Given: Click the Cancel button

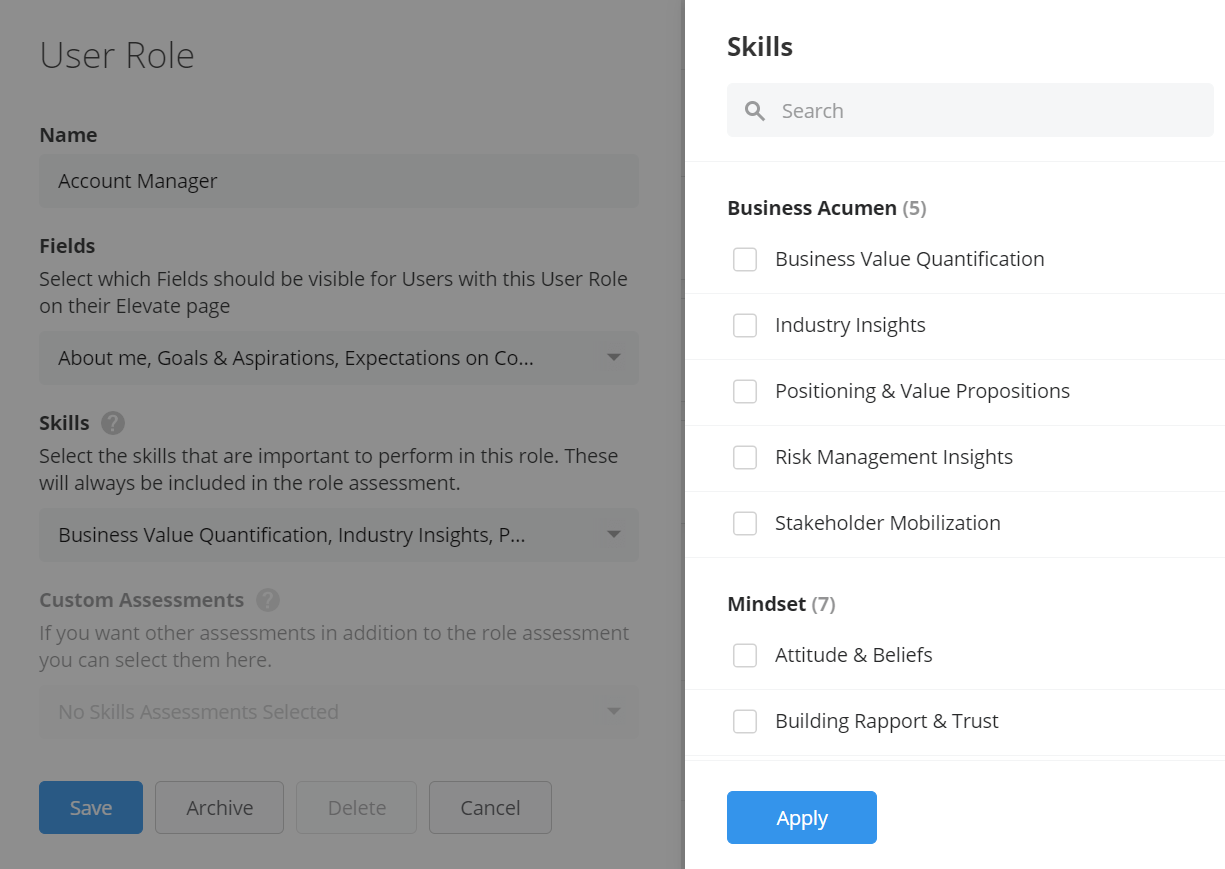Looking at the screenshot, I should pyautogui.click(x=490, y=808).
